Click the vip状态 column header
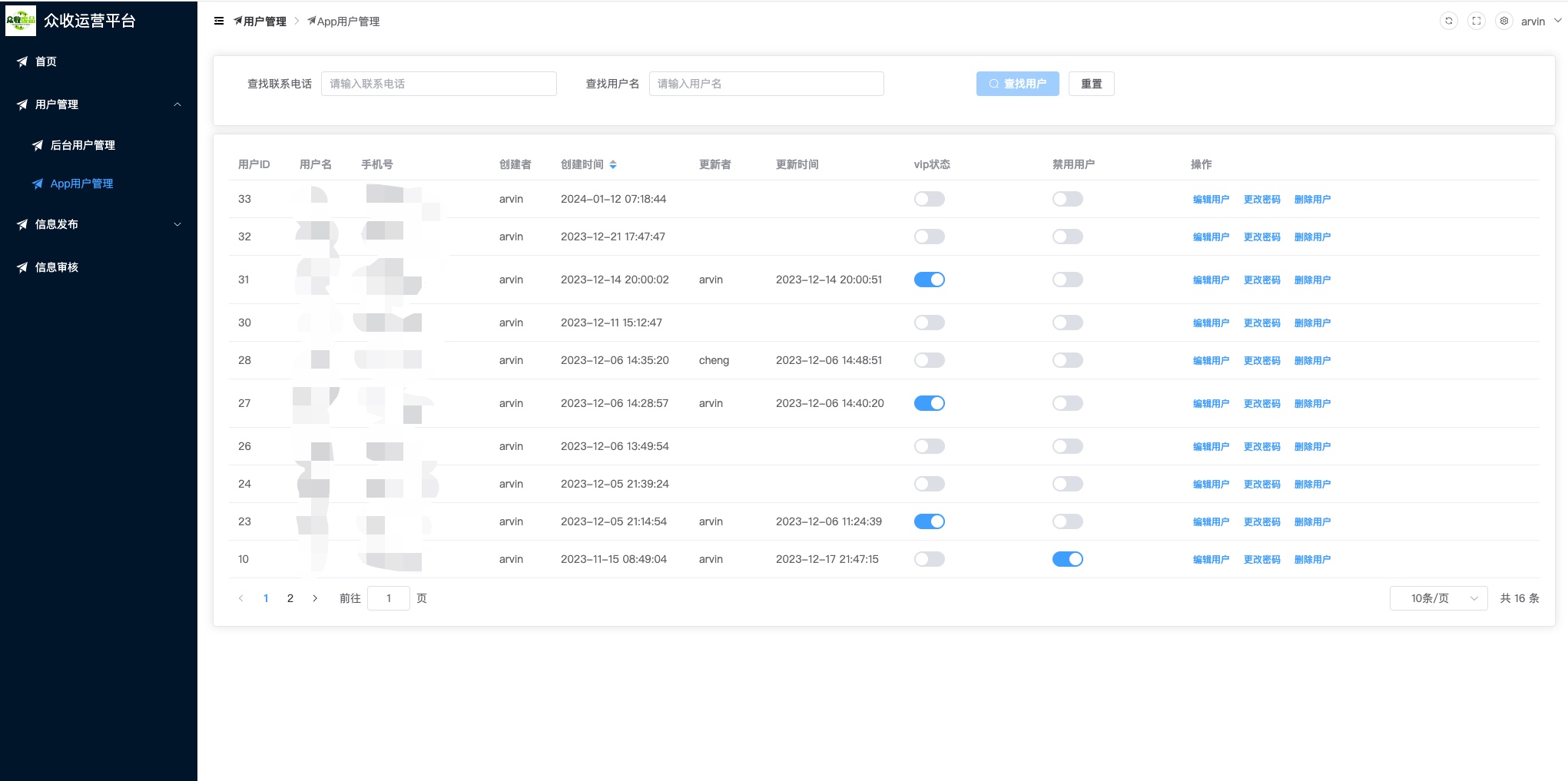The height and width of the screenshot is (781, 1568). (x=932, y=164)
